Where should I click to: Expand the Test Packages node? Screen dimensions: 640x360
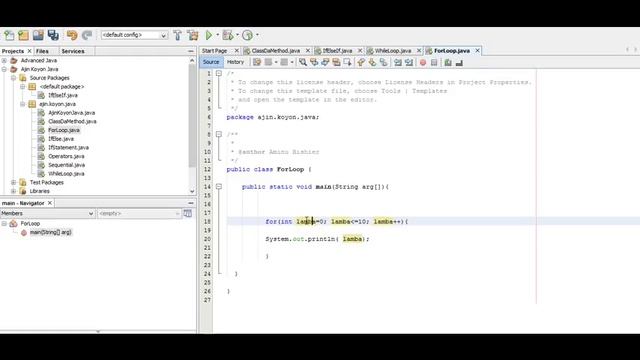point(13,182)
